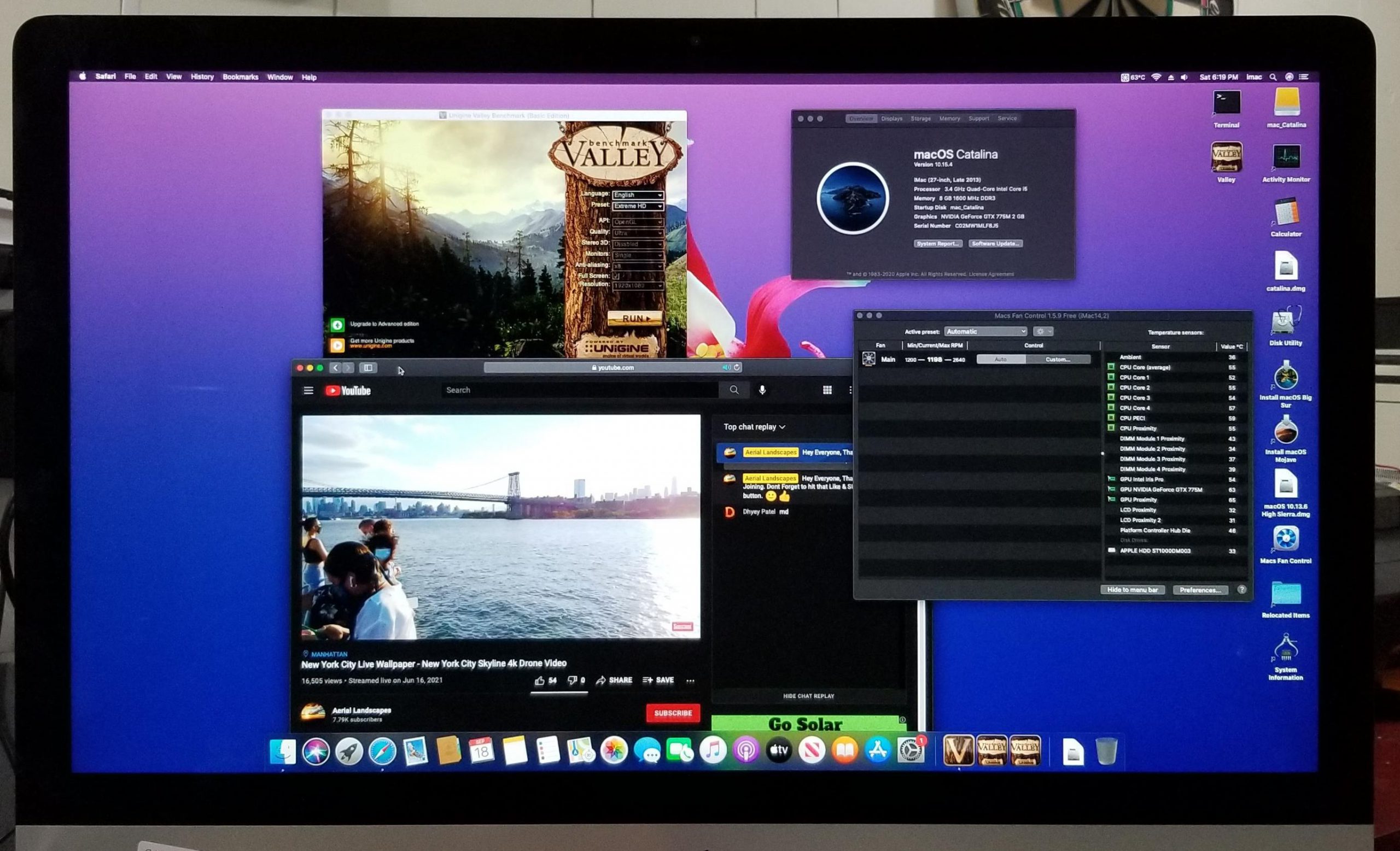This screenshot has width=1400, height=851.
Task: Open Disk Utility desktop icon
Action: coord(1285,326)
